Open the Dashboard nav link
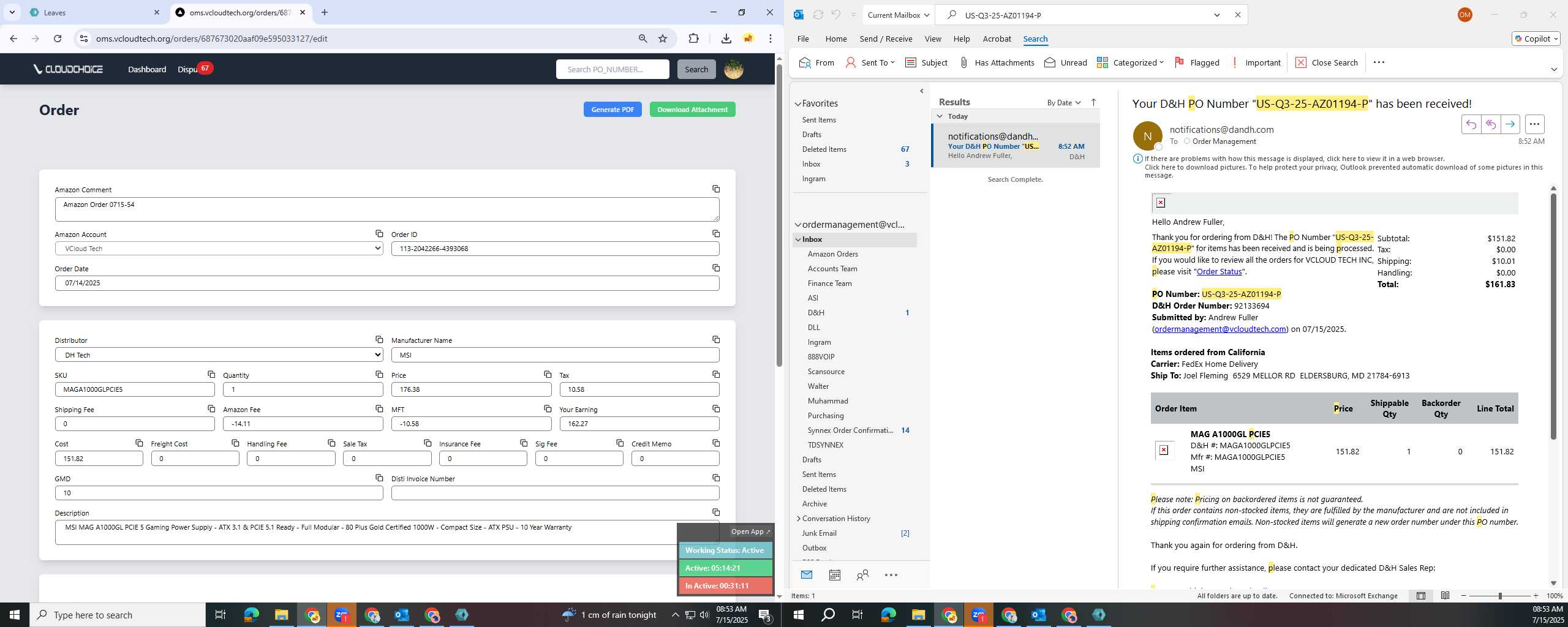The height and width of the screenshot is (627, 1568). (x=147, y=69)
